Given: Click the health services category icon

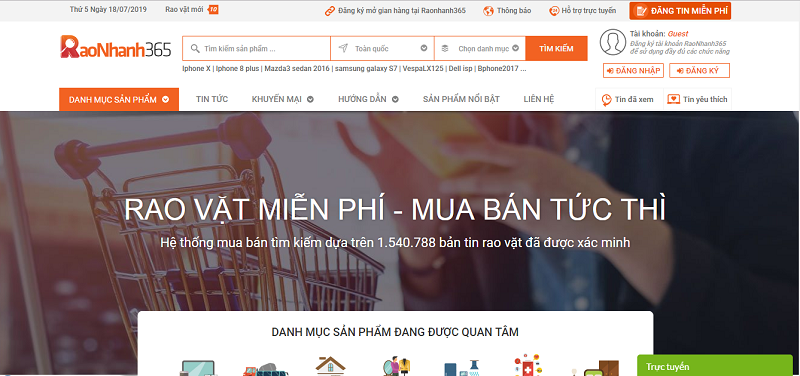Looking at the screenshot, I should click(x=528, y=365).
